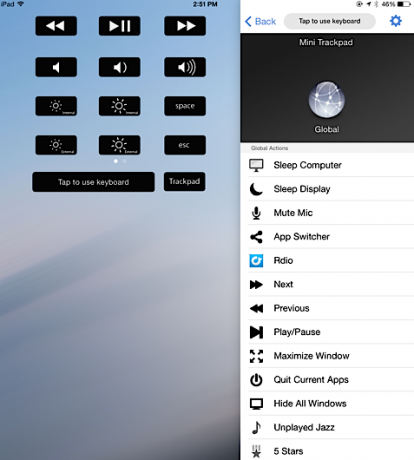The height and width of the screenshot is (460, 414).
Task: Go Back using the chevron
Action: (x=260, y=21)
